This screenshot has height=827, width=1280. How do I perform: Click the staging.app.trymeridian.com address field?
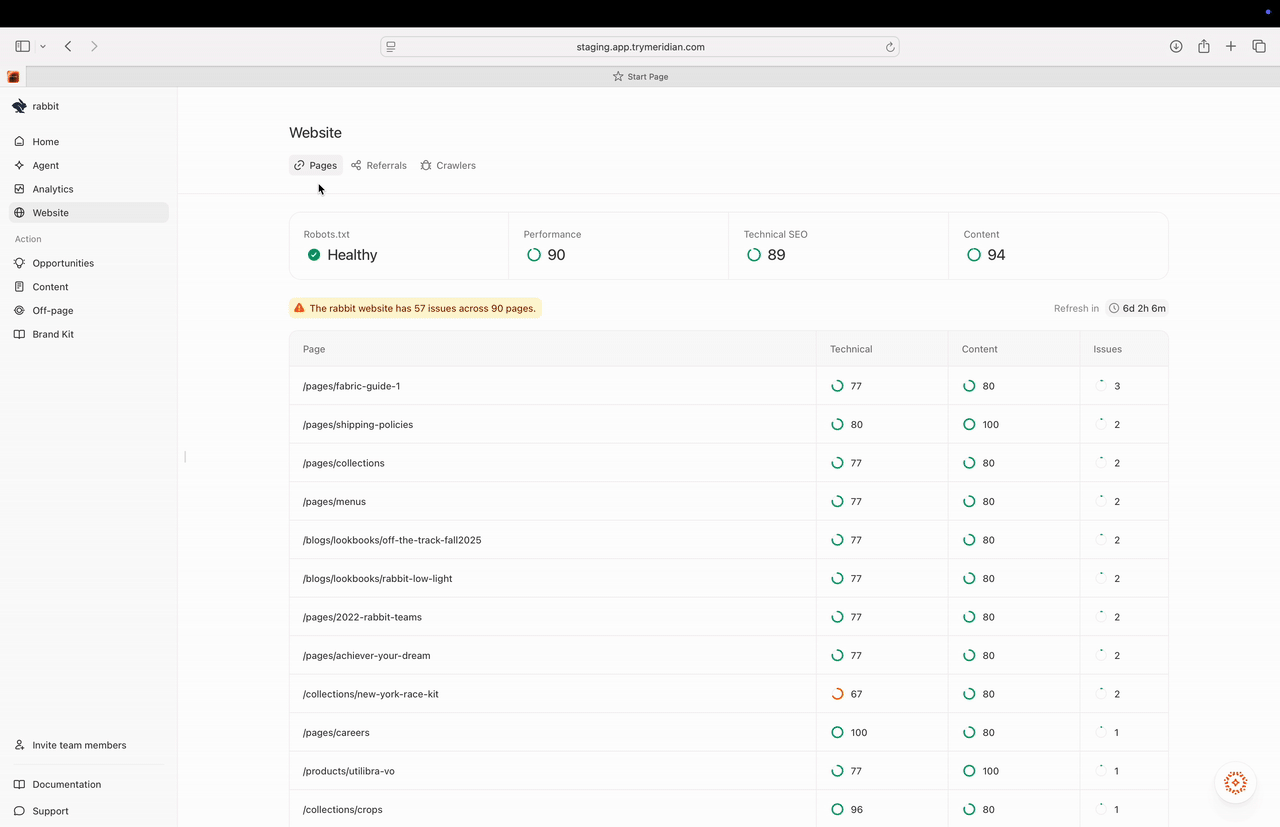(640, 47)
